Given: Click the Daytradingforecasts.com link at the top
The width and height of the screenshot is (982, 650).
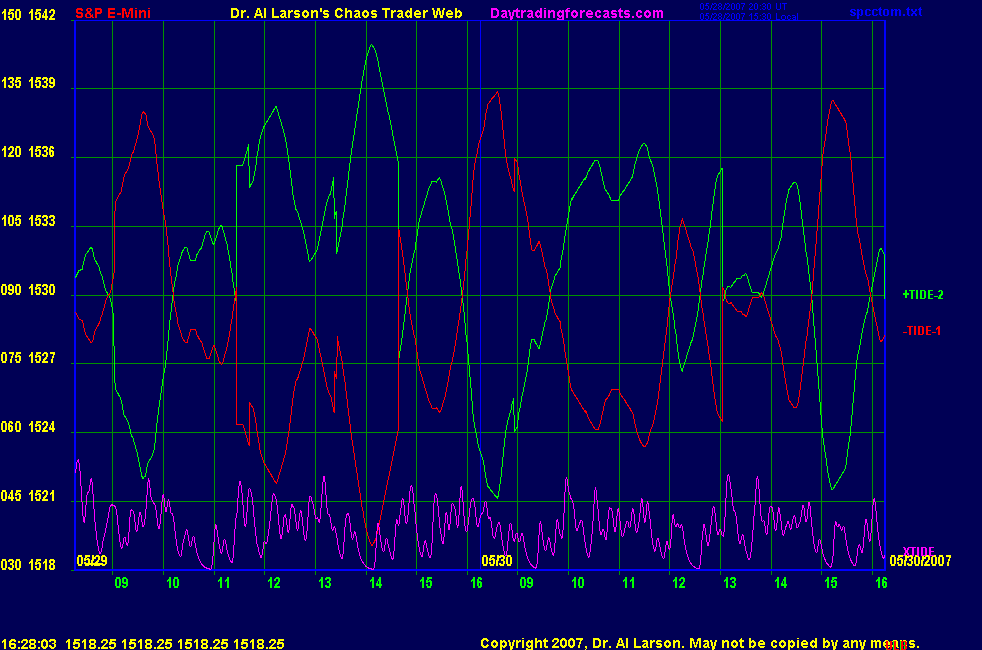Looking at the screenshot, I should click(x=576, y=13).
